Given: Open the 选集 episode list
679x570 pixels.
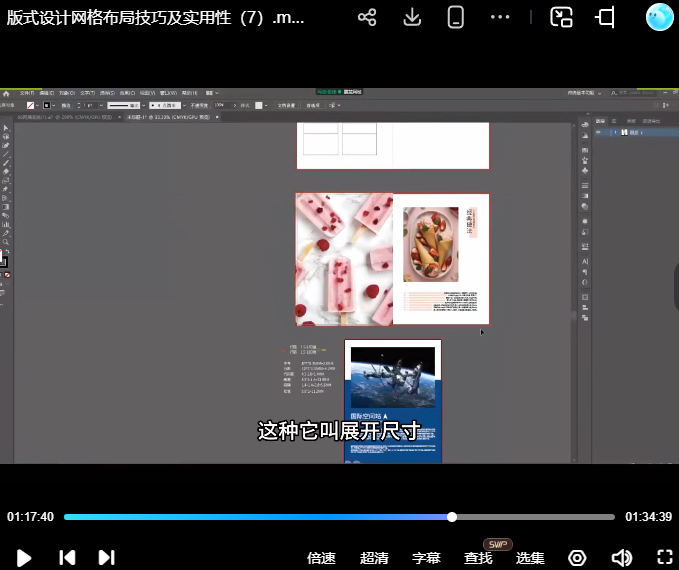Looking at the screenshot, I should [530, 558].
